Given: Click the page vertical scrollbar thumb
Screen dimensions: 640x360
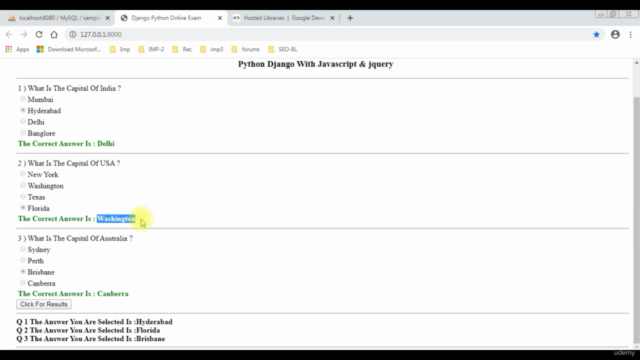Looking at the screenshot, I should pyautogui.click(x=636, y=220).
